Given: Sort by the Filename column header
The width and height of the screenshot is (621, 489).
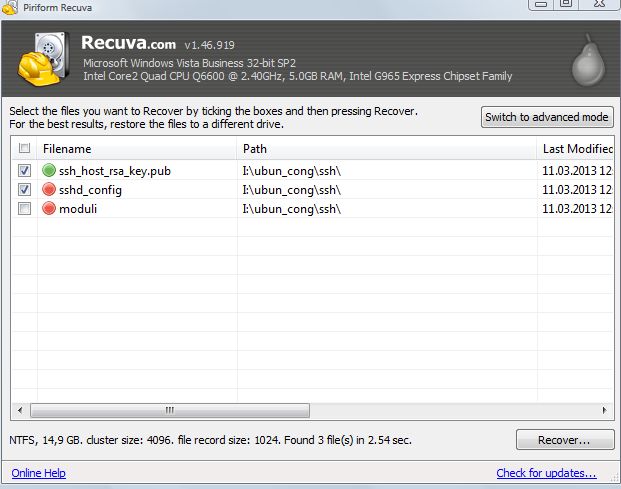Looking at the screenshot, I should [137, 149].
